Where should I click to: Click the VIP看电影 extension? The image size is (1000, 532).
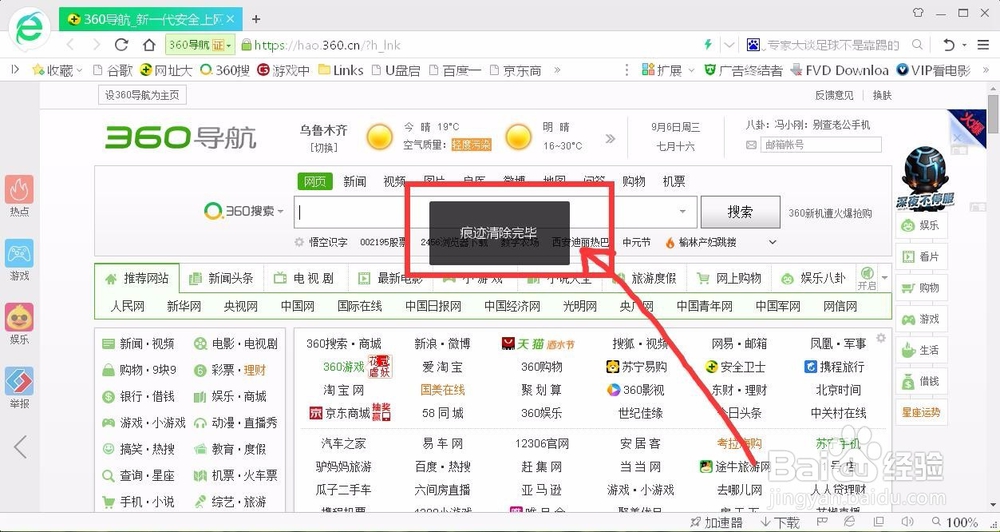click(x=933, y=70)
